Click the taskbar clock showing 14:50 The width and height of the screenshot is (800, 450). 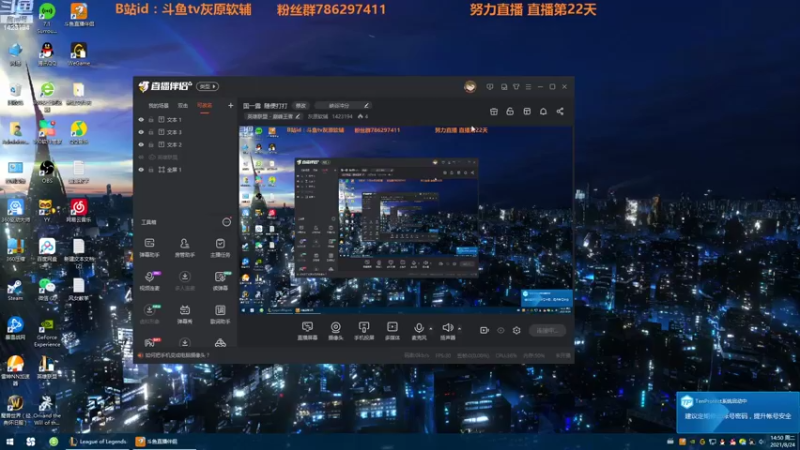click(783, 442)
